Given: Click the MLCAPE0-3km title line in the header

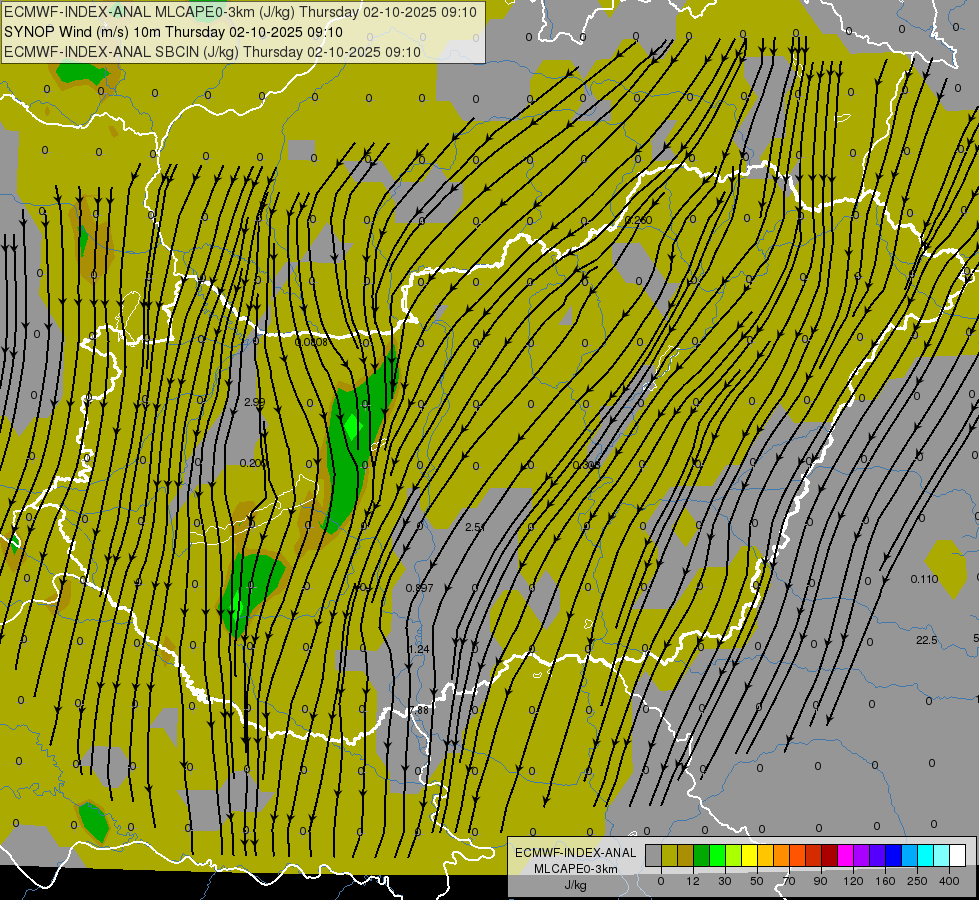Looking at the screenshot, I should [240, 12].
